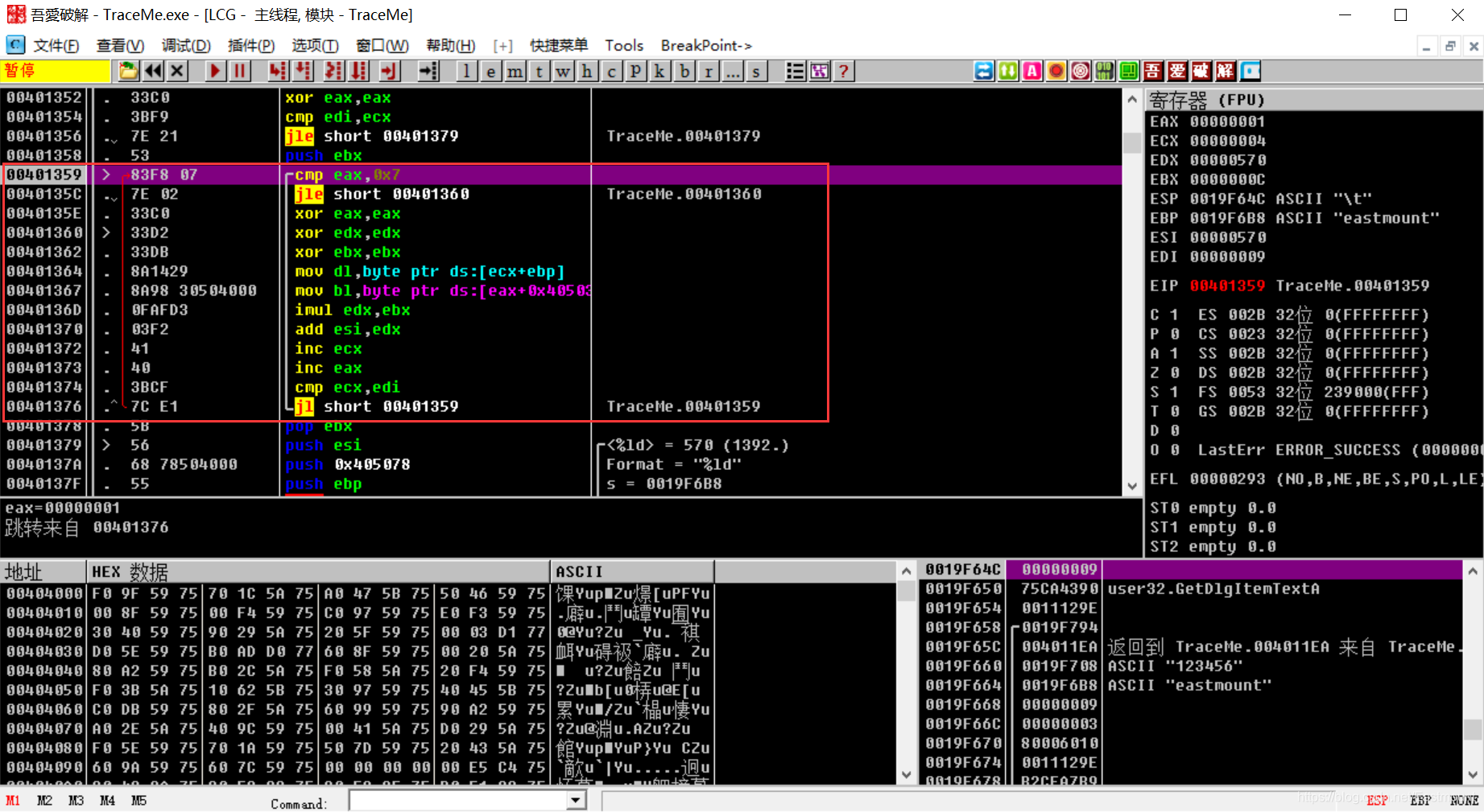Switch to the M3 dump tab
Image resolution: width=1484 pixels, height=812 pixels.
coord(76,801)
